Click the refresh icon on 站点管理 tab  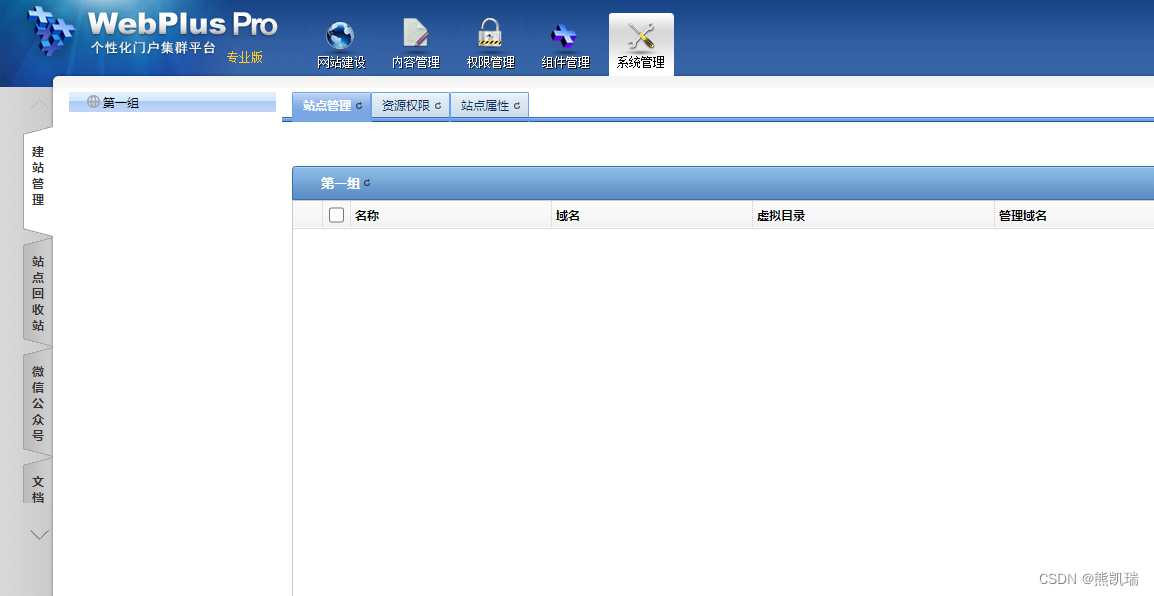point(359,104)
